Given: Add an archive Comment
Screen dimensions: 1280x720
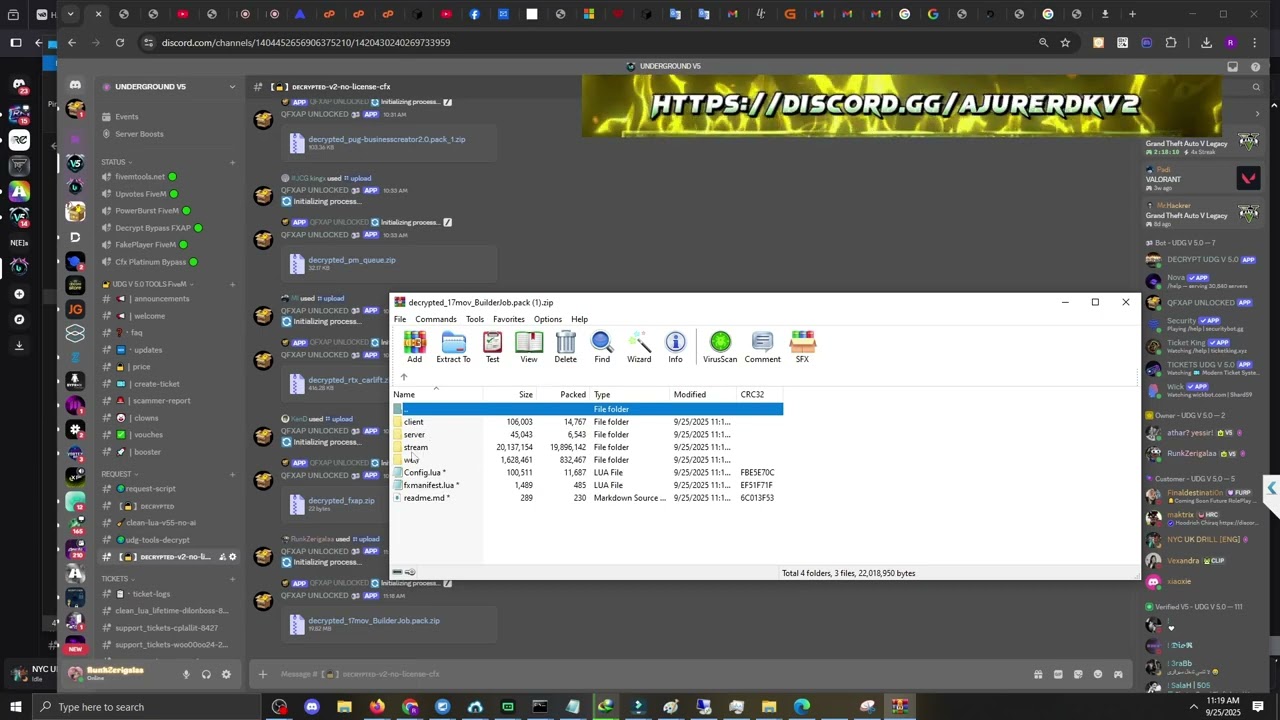Looking at the screenshot, I should pos(762,347).
